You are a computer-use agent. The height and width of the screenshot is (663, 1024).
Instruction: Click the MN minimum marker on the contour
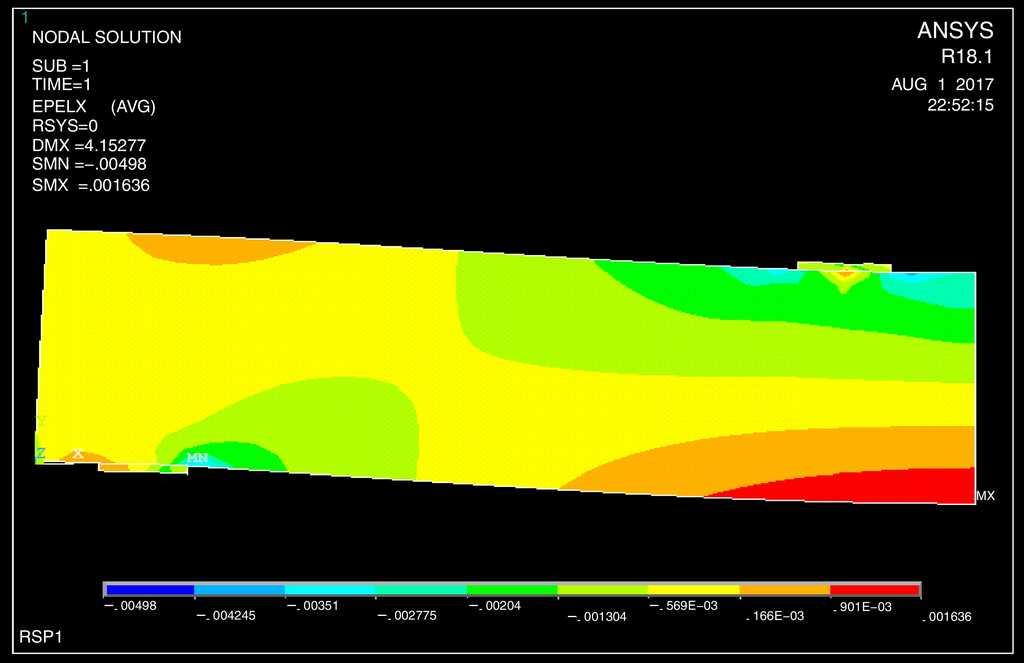coord(197,458)
